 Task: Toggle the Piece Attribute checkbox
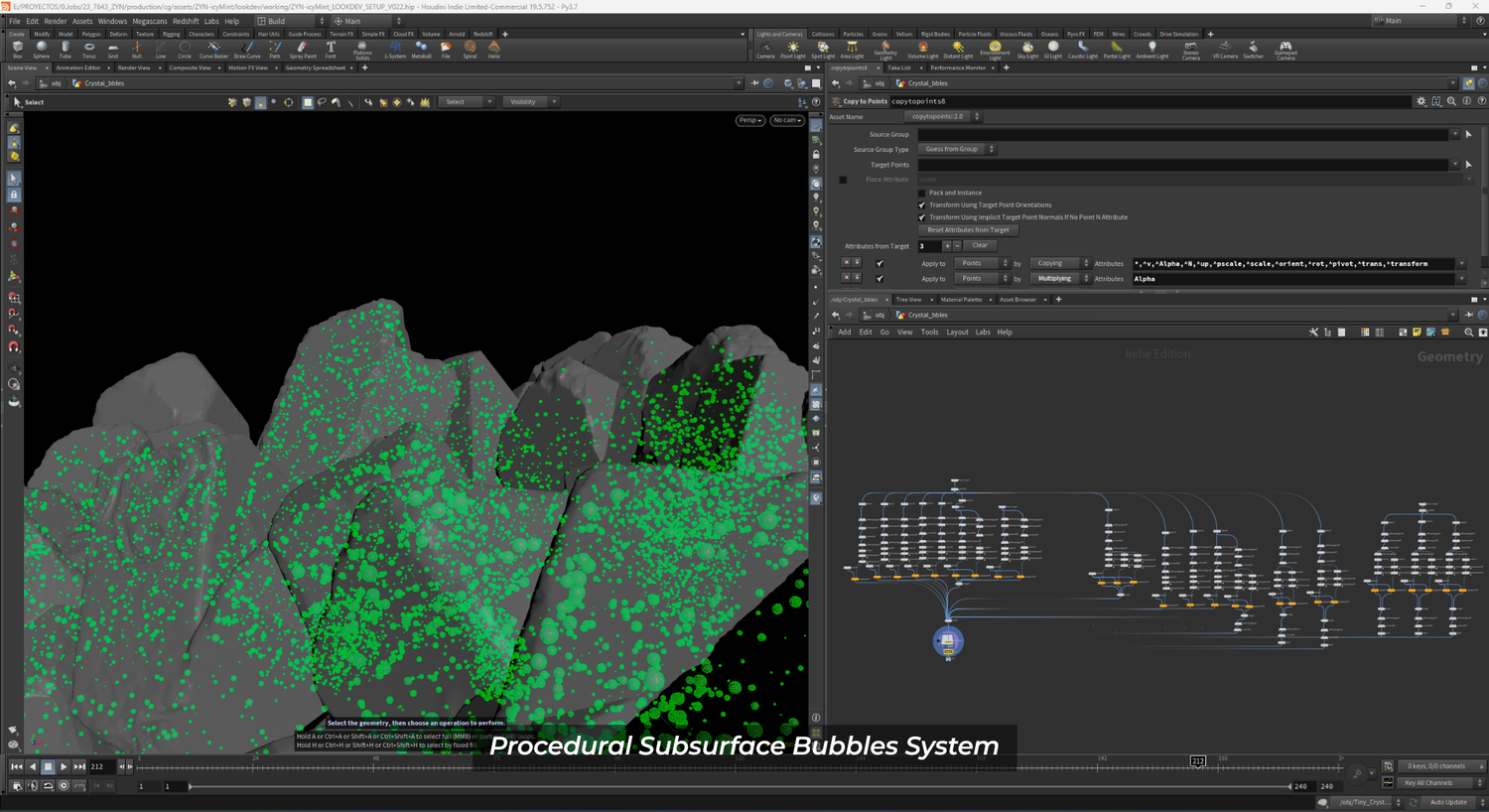[843, 180]
